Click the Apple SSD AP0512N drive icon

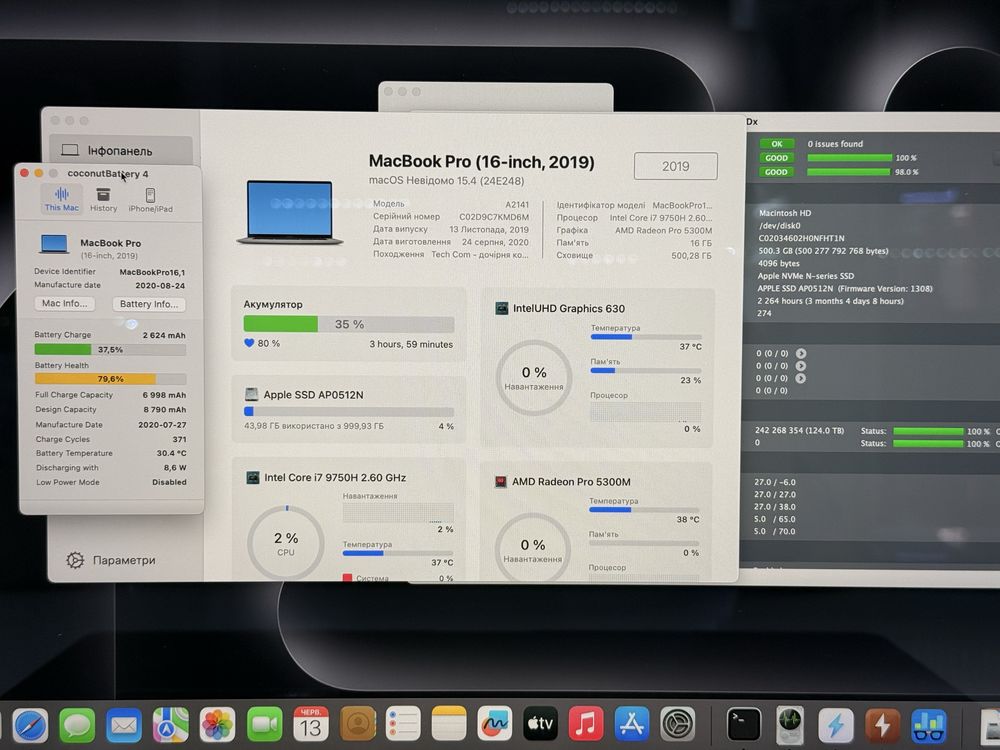coord(251,394)
